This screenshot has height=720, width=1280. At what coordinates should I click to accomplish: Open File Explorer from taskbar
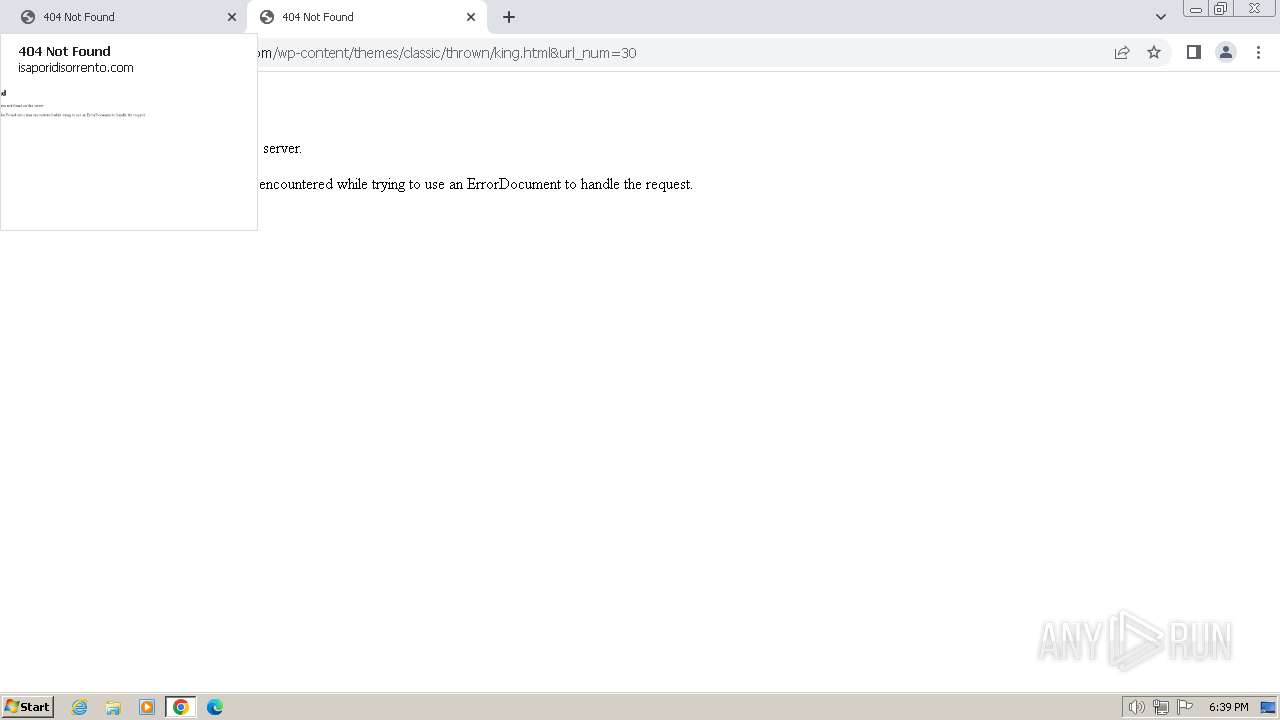(x=113, y=707)
